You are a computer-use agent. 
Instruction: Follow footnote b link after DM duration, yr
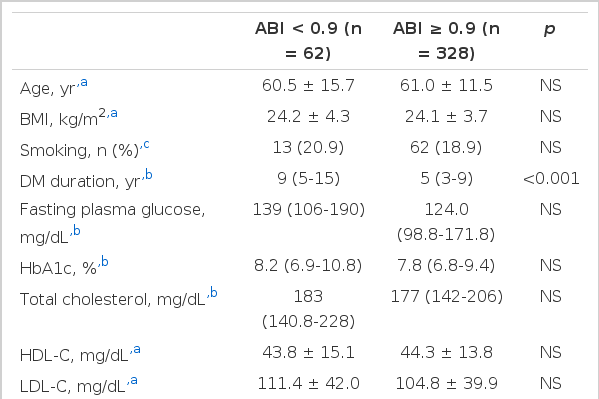(x=149, y=175)
